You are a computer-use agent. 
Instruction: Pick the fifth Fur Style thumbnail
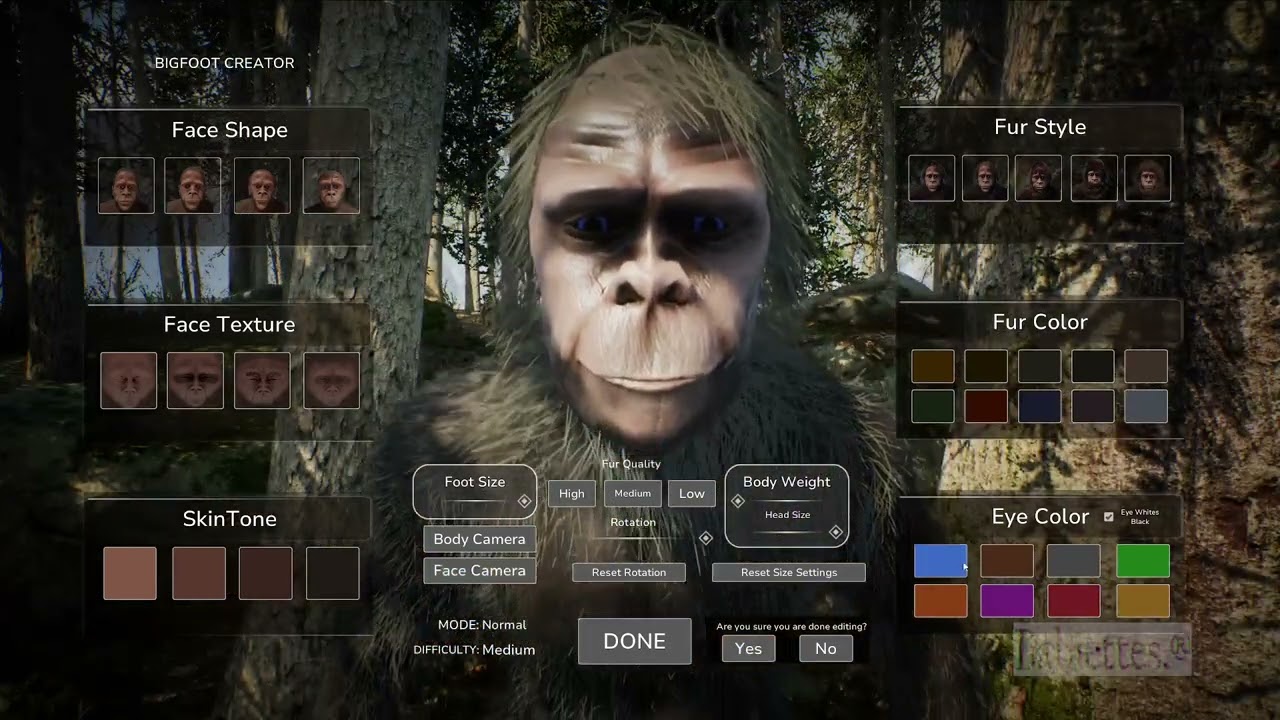(1147, 178)
